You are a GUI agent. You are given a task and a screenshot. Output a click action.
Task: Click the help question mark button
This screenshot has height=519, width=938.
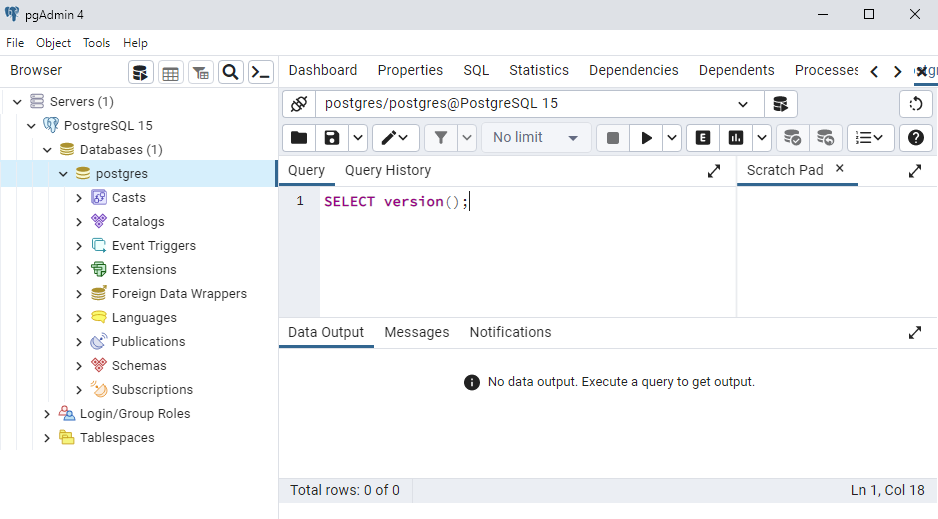915,138
